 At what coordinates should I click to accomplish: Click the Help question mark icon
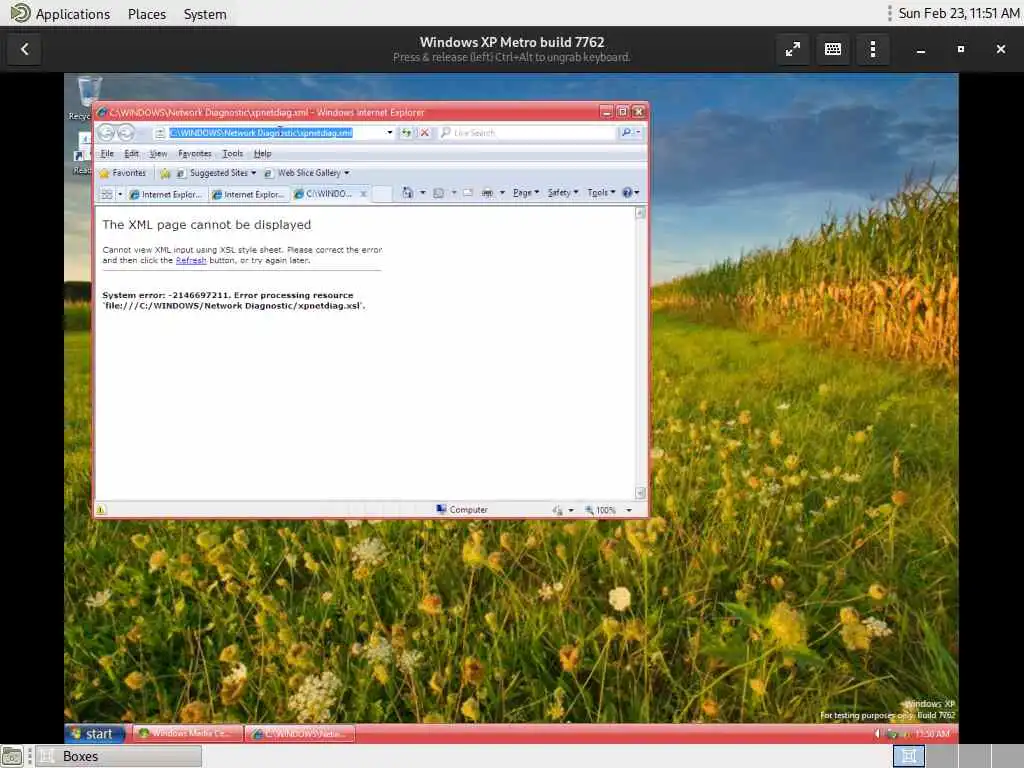tap(627, 193)
